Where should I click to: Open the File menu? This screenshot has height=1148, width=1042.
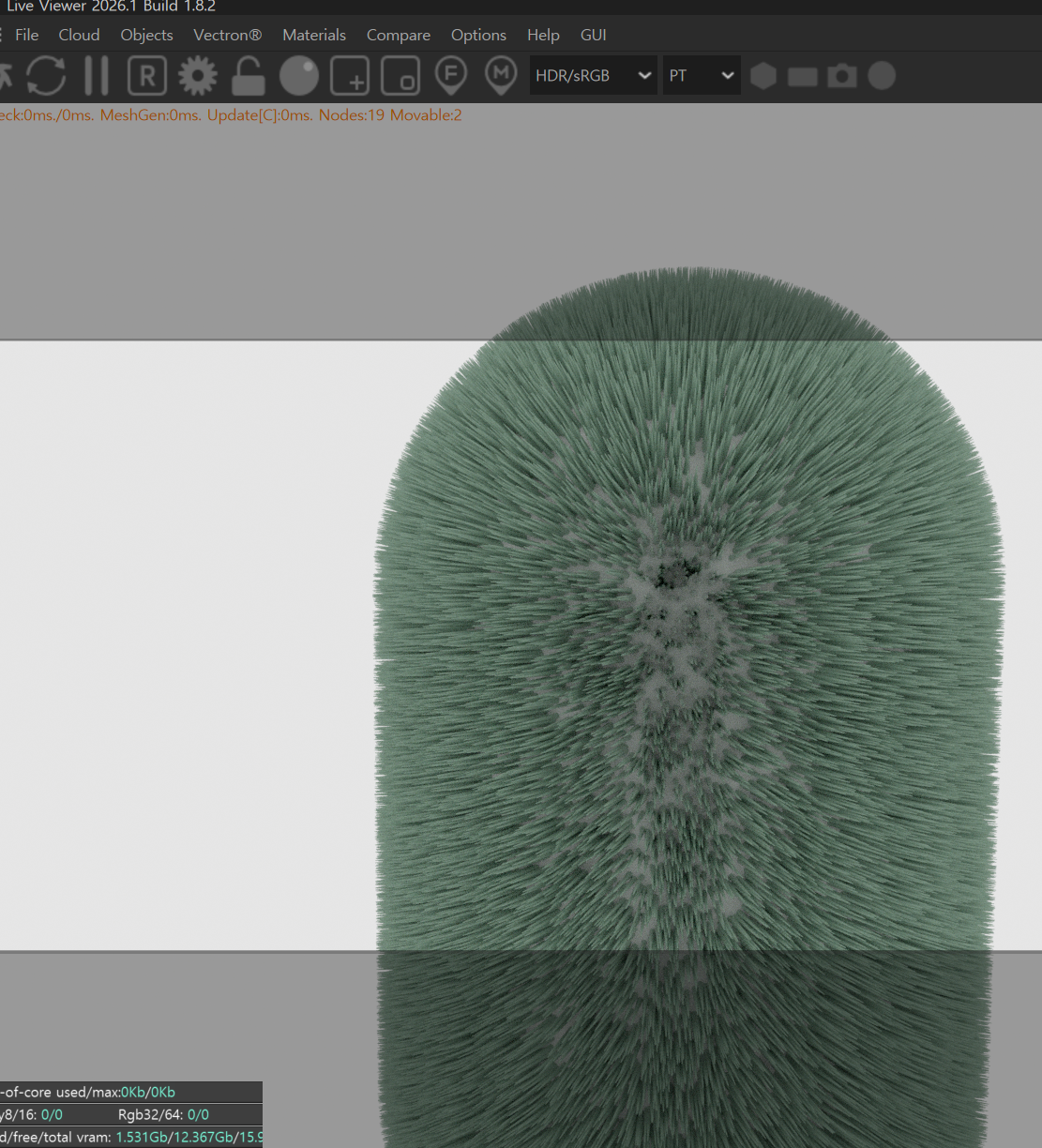point(27,35)
